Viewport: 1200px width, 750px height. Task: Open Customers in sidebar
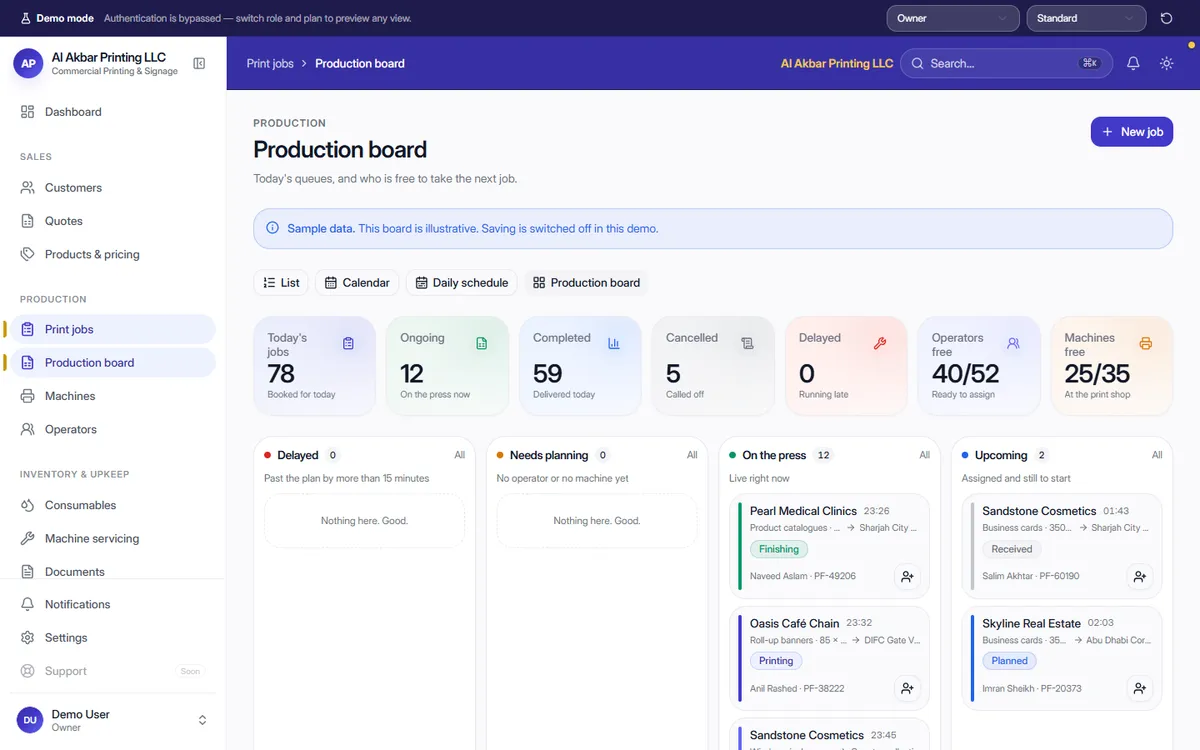coord(112,188)
